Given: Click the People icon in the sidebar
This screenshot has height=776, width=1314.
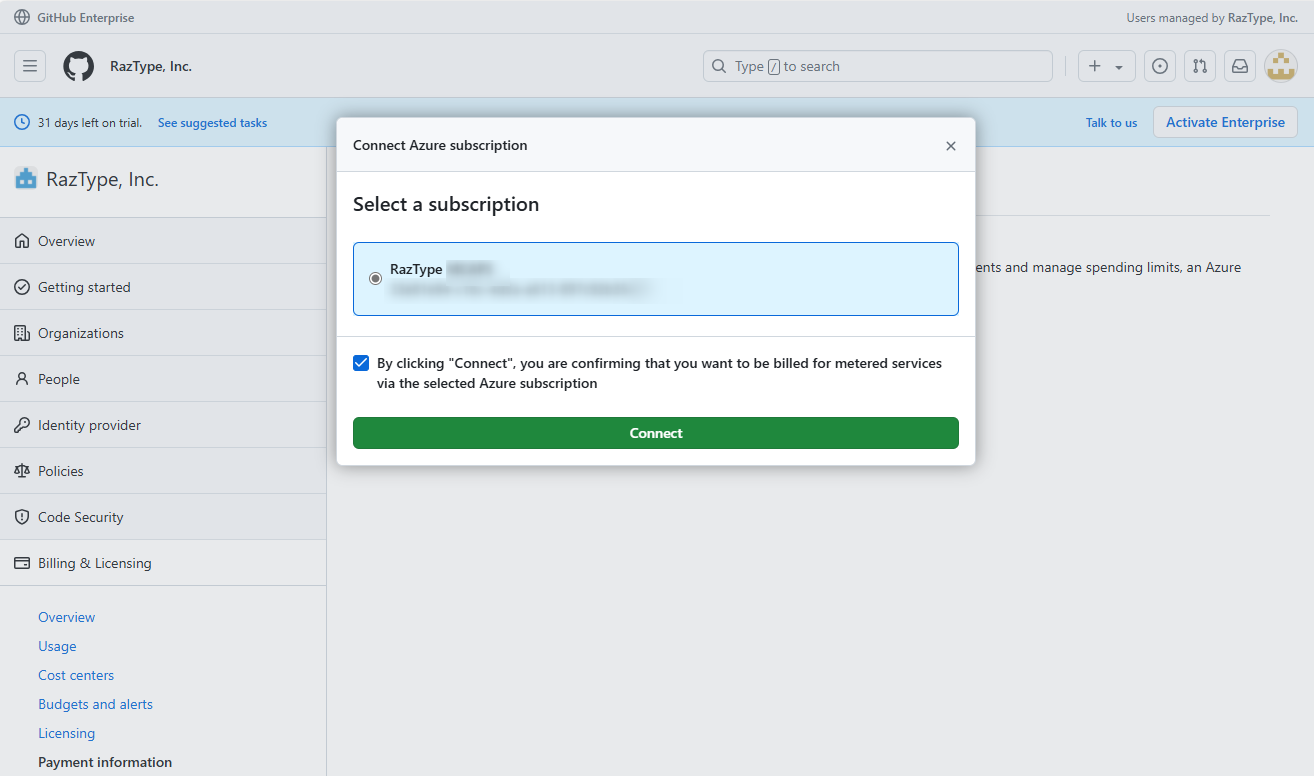Looking at the screenshot, I should (x=21, y=379).
